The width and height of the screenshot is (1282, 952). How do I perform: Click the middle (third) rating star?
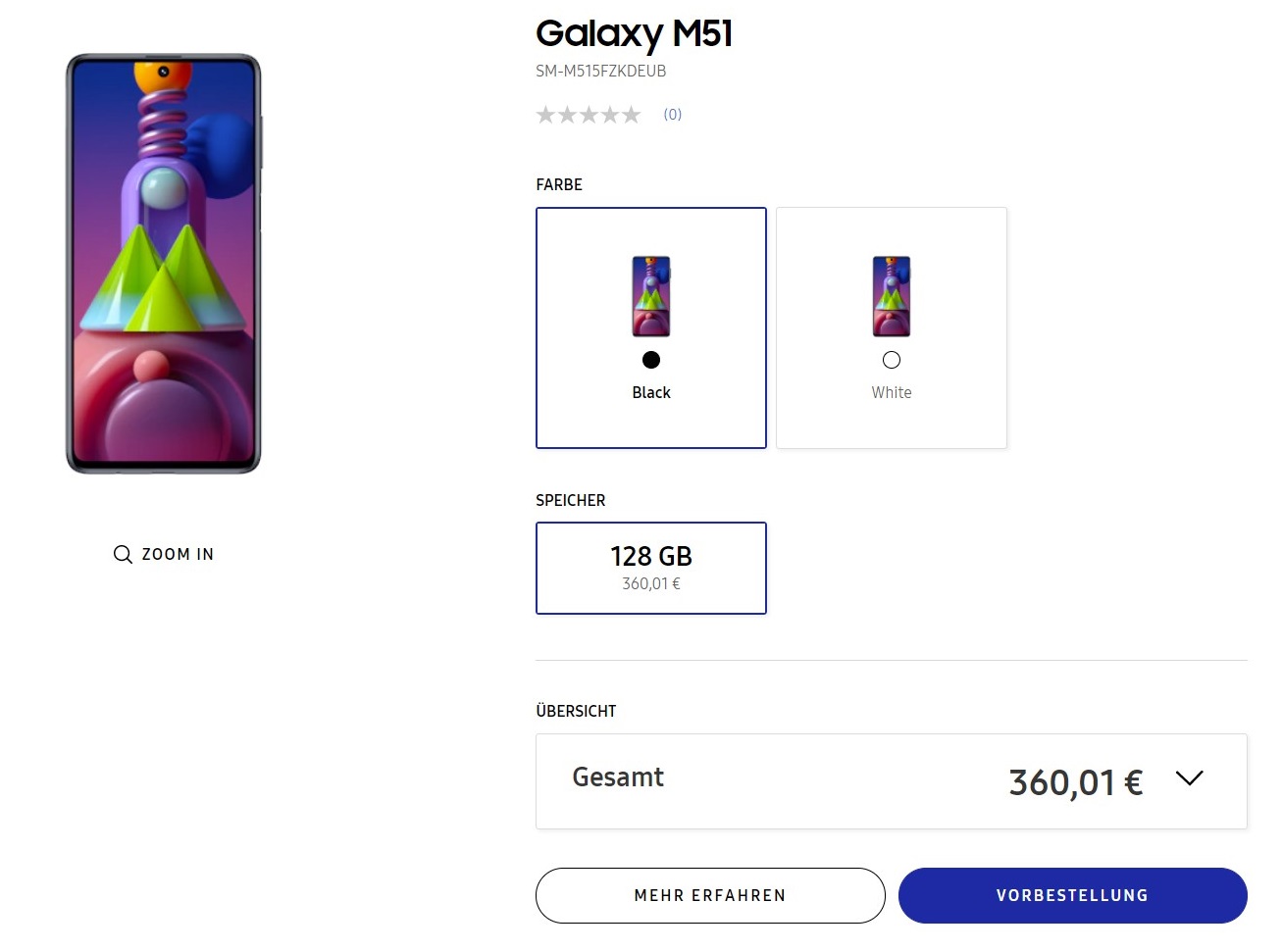[x=589, y=116]
